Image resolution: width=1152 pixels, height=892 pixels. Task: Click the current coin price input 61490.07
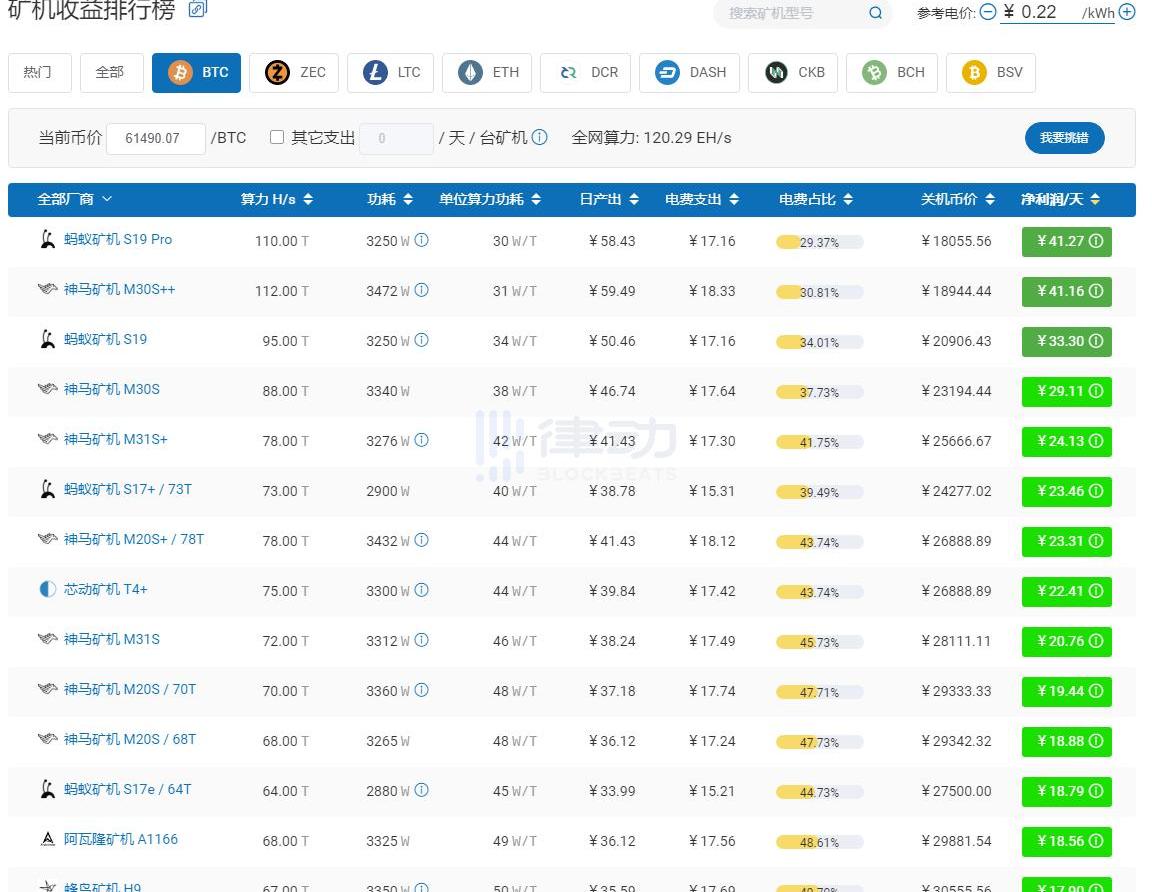pos(156,138)
